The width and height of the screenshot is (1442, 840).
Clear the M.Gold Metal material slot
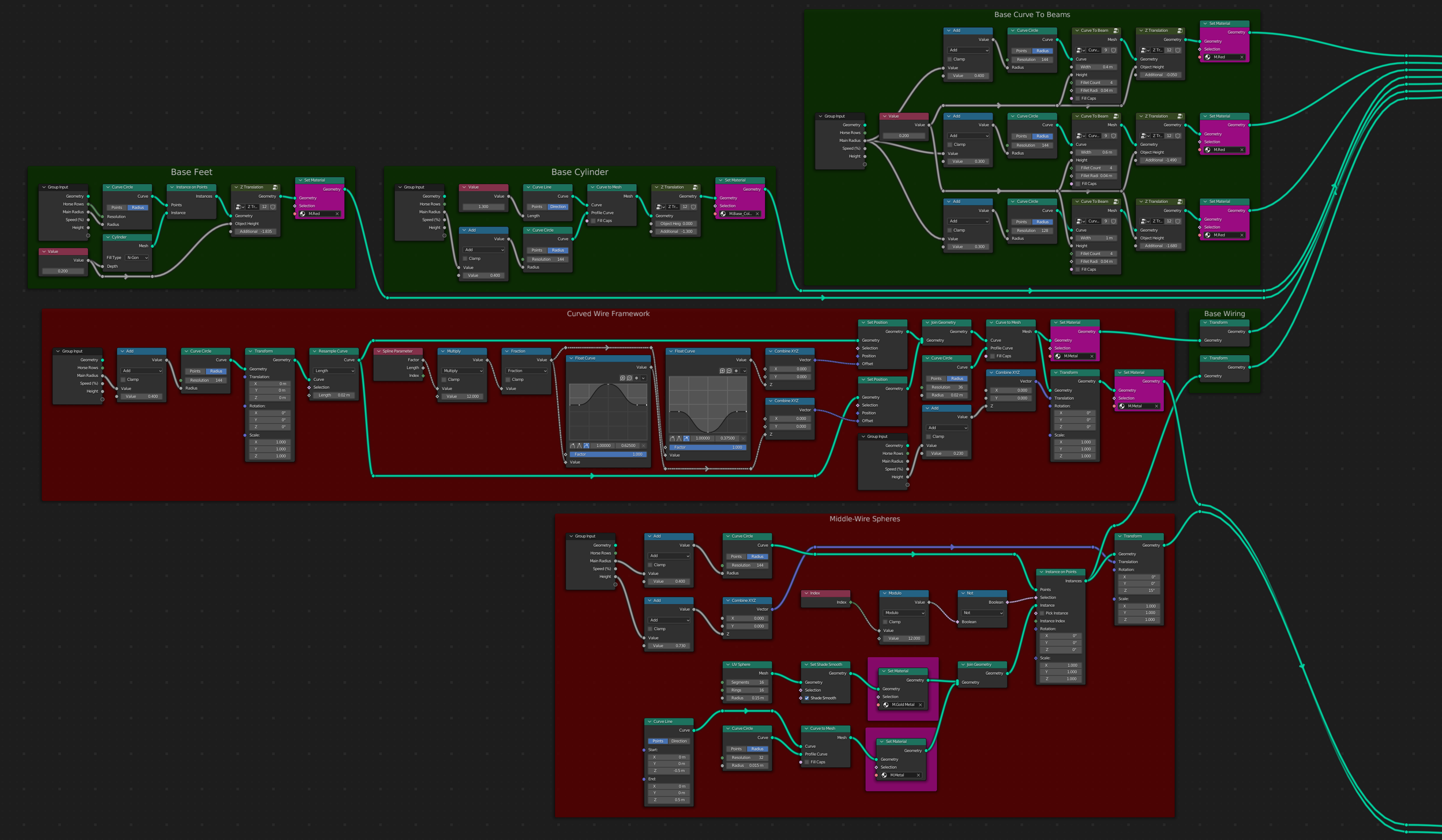coord(920,705)
